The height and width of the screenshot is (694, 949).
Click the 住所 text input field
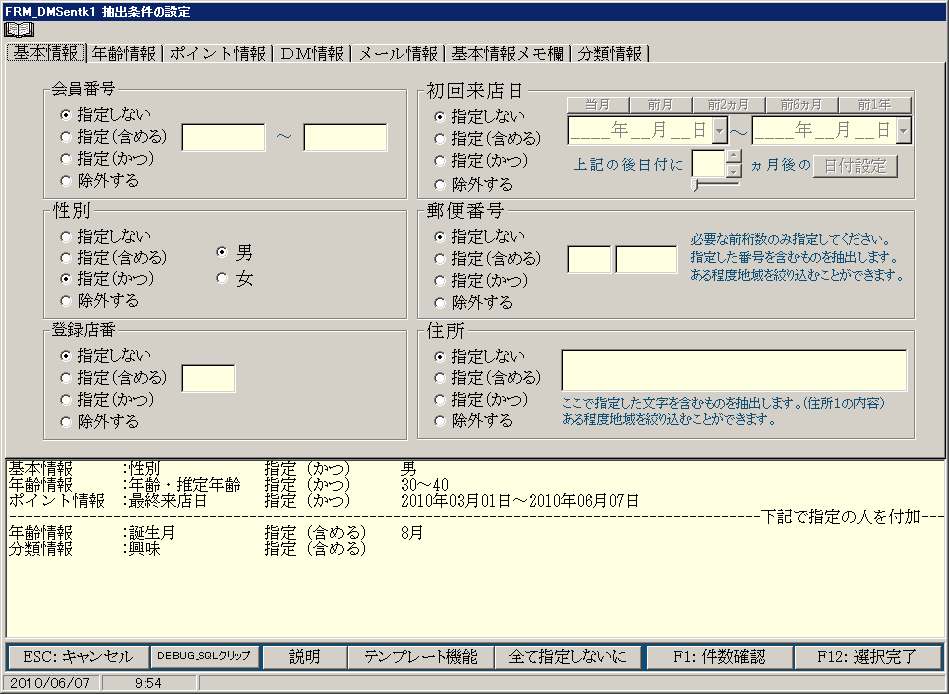[x=734, y=370]
